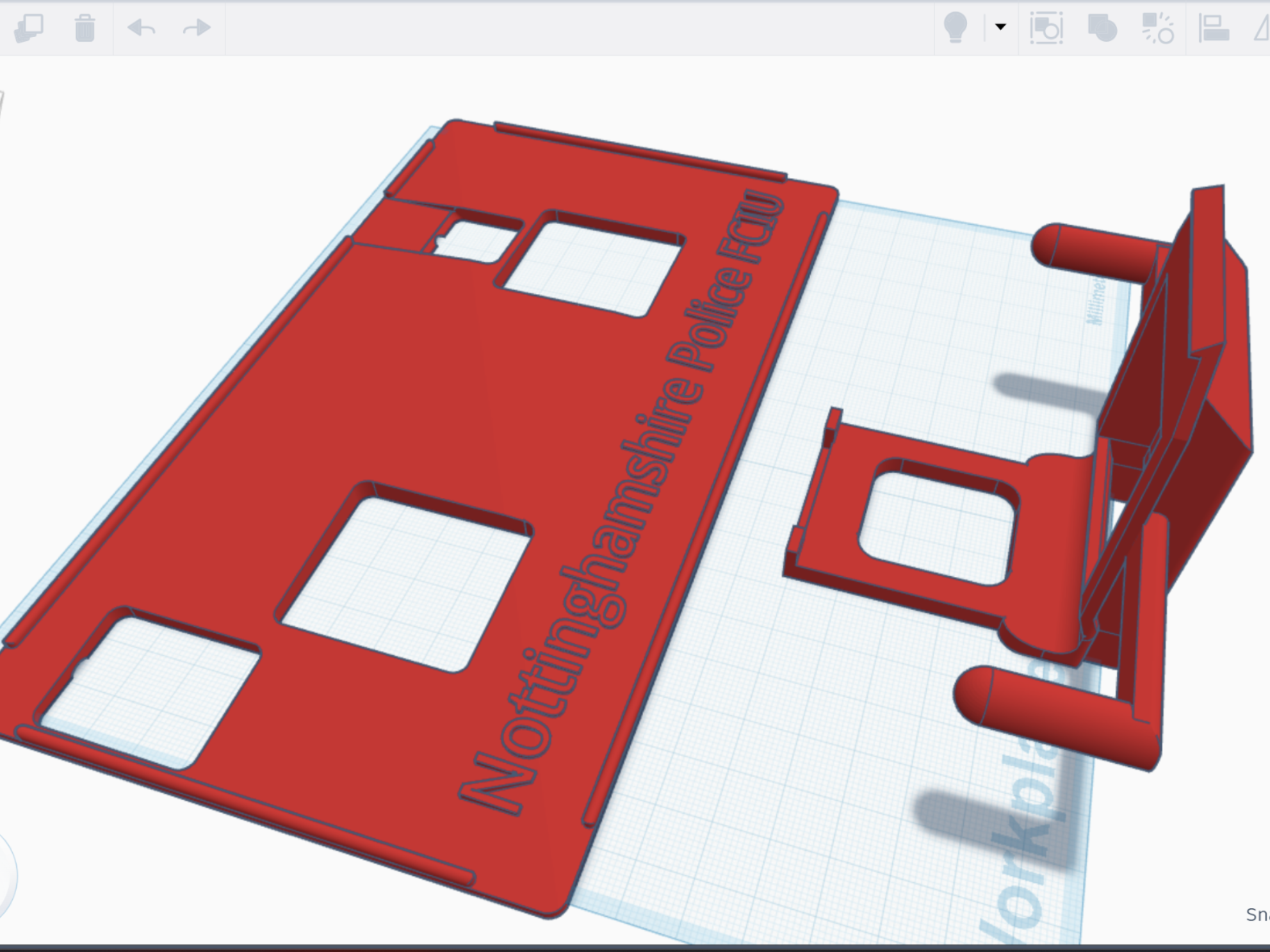The height and width of the screenshot is (952, 1270).
Task: Open the Align tool
Action: (x=1214, y=28)
